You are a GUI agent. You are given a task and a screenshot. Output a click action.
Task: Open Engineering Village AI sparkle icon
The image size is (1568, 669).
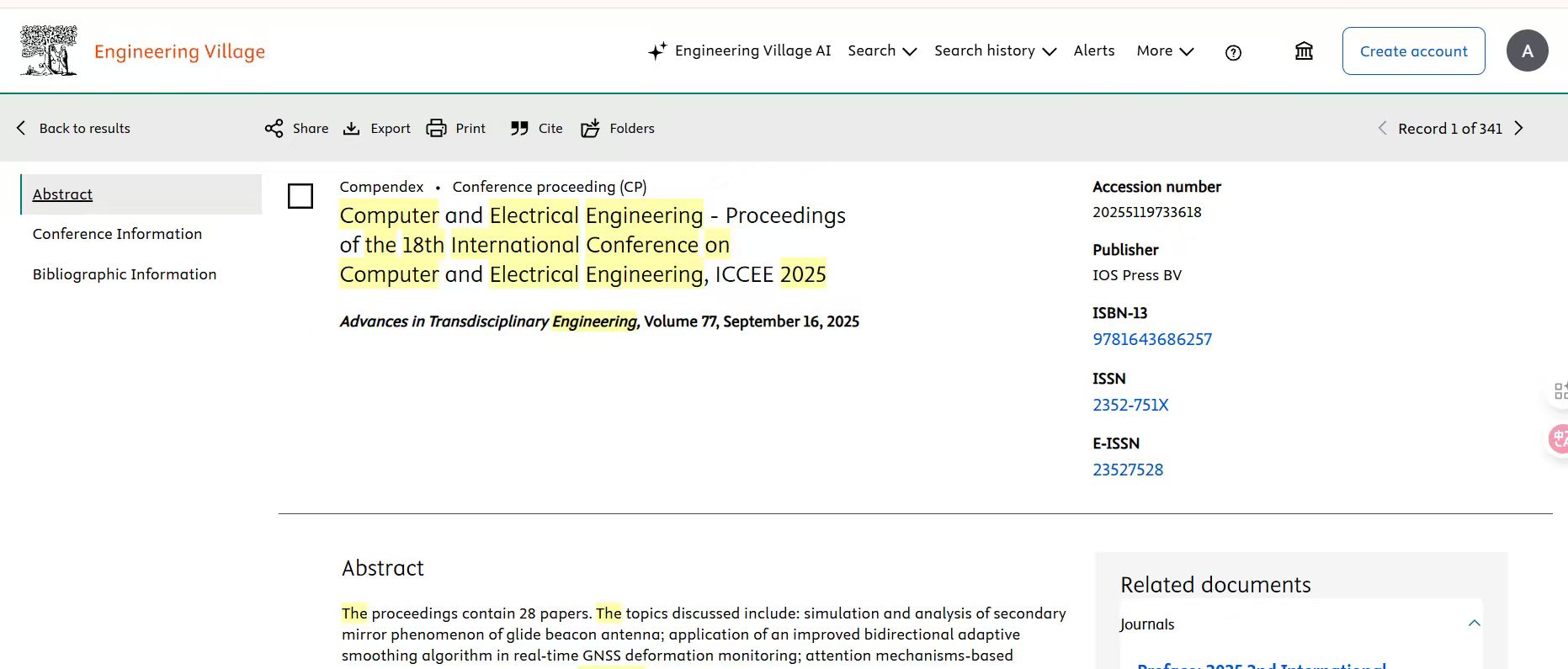(657, 51)
